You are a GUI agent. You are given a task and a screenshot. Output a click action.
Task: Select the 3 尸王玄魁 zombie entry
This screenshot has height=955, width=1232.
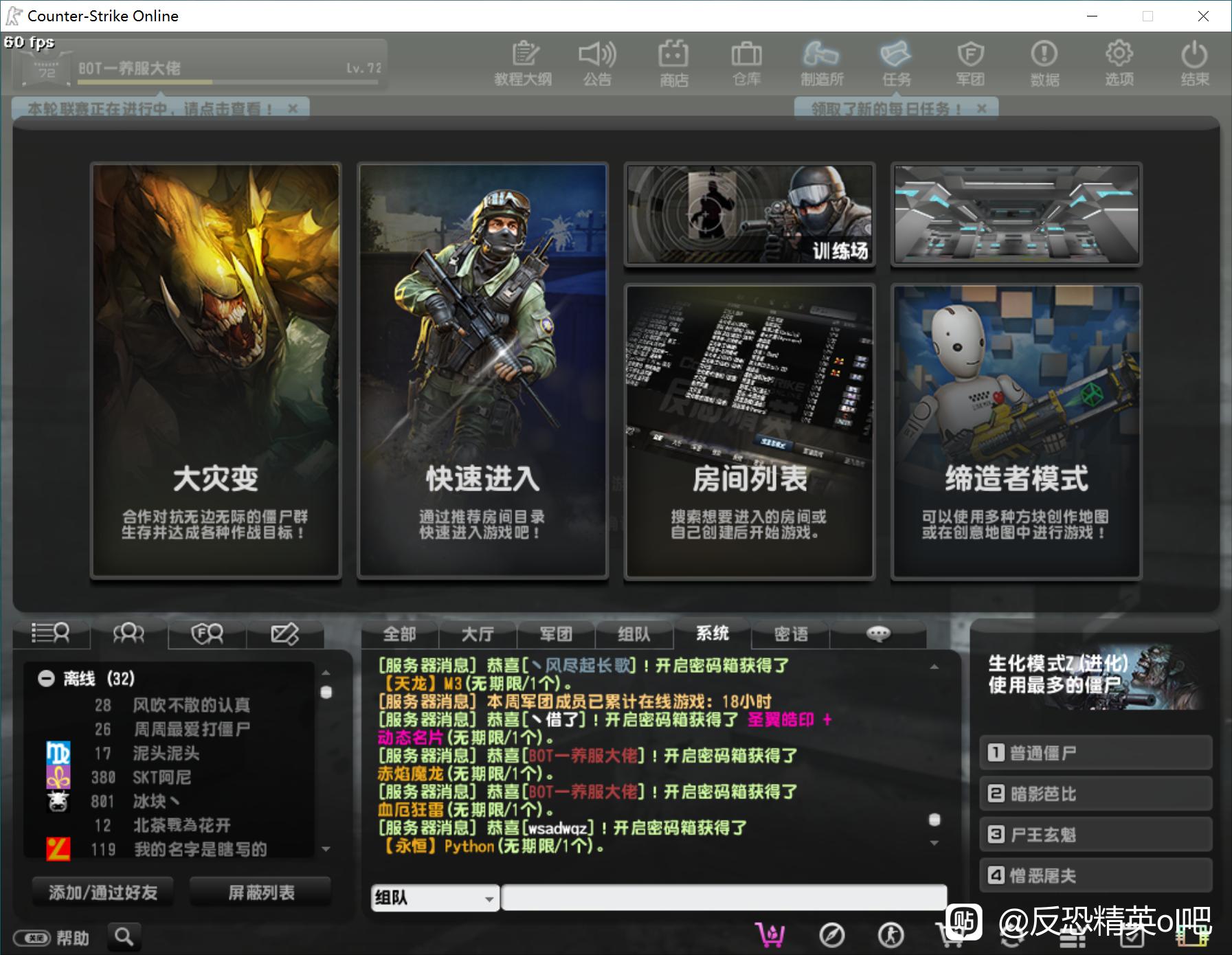tap(1095, 834)
